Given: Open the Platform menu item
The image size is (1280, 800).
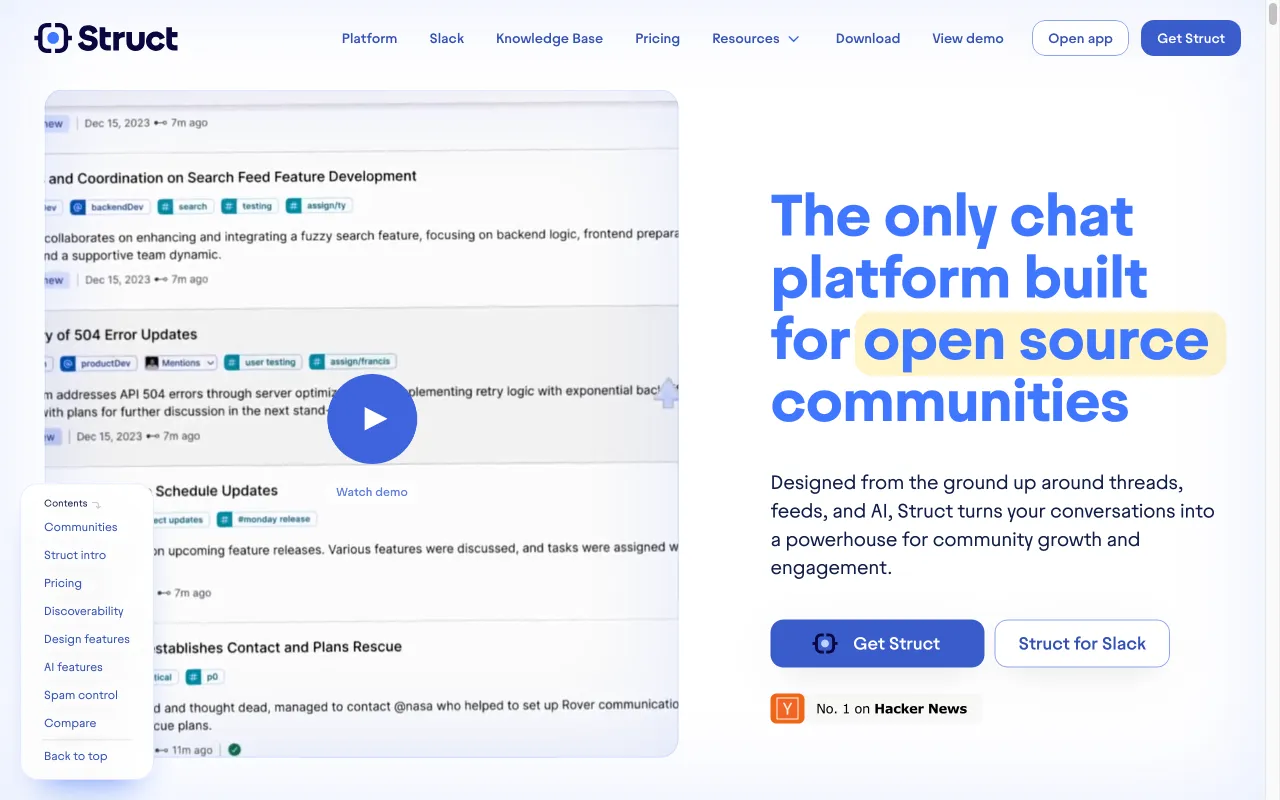Looking at the screenshot, I should click(369, 38).
